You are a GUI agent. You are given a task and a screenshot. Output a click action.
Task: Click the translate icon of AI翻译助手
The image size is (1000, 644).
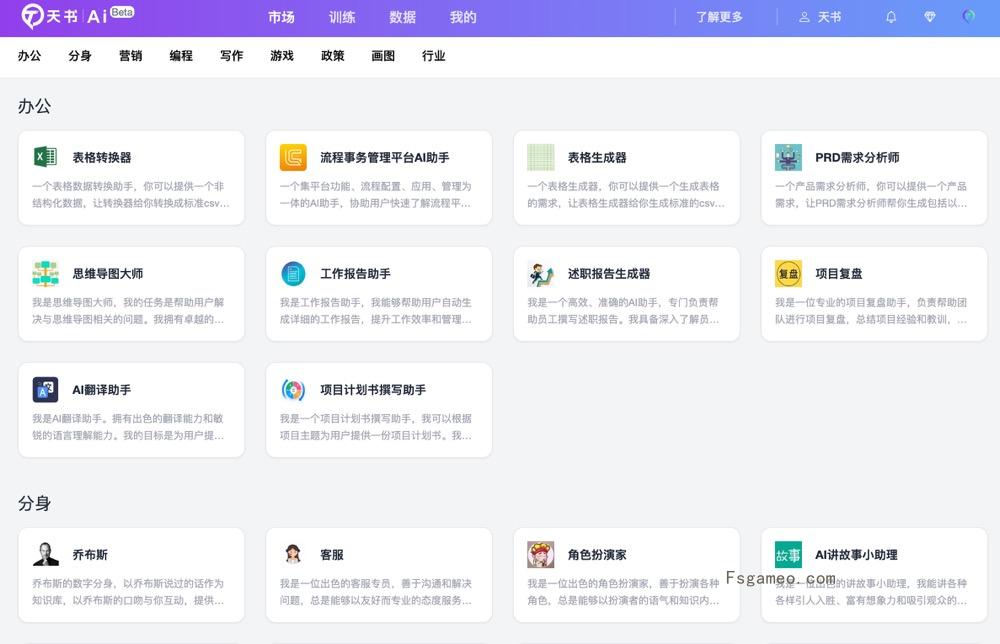(45, 390)
